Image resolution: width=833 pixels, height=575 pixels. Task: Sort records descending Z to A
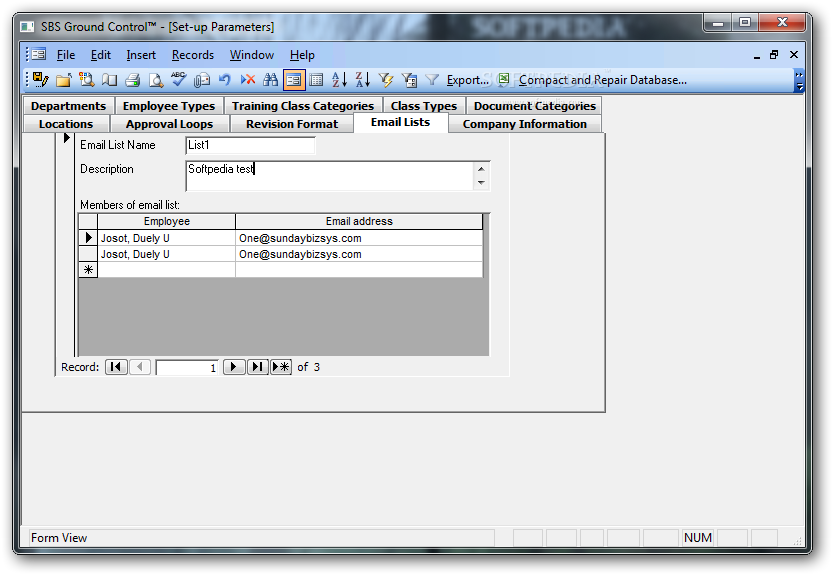tap(363, 80)
